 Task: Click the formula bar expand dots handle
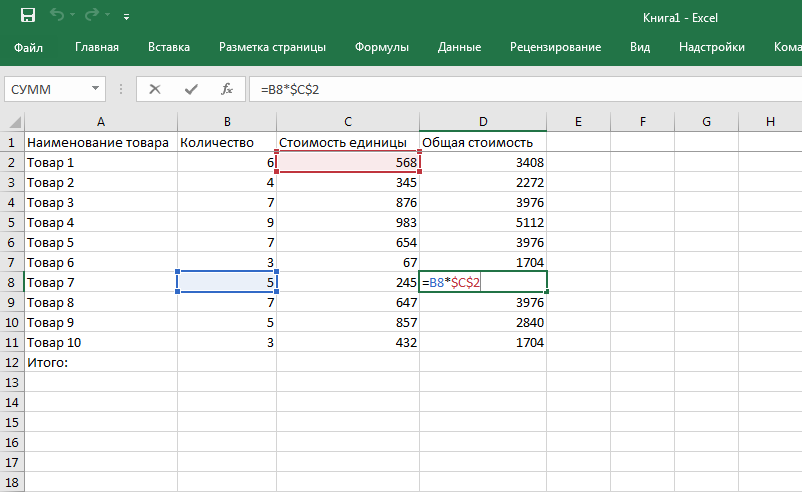pos(121,90)
